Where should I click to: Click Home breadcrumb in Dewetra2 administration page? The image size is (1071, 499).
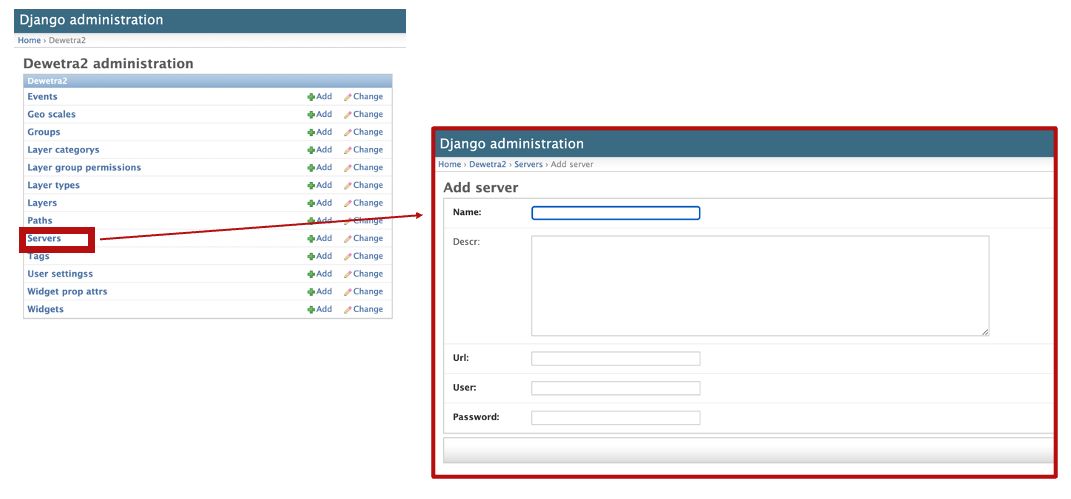(29, 40)
